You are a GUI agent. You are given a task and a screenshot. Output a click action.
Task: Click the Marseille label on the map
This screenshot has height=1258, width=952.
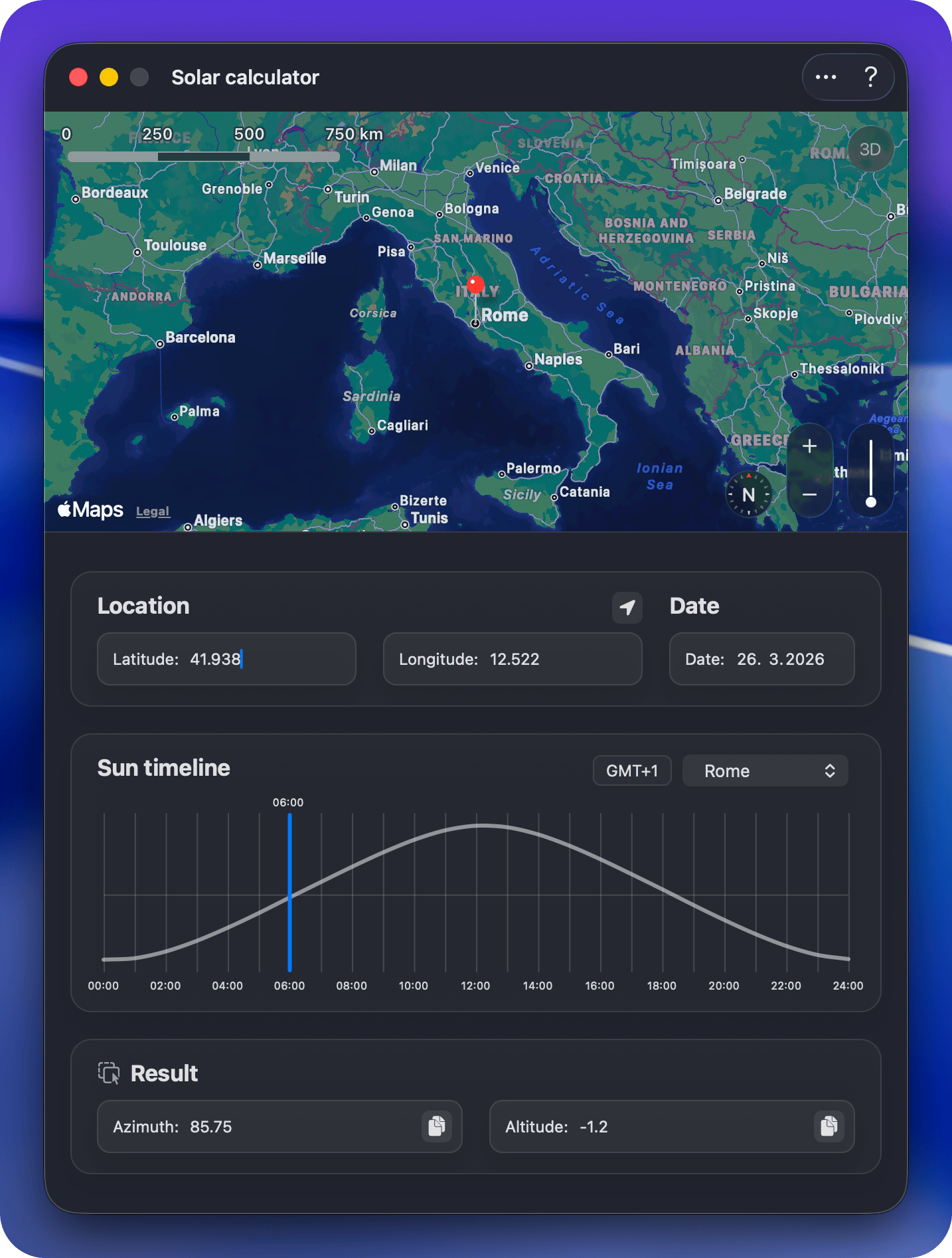[295, 258]
